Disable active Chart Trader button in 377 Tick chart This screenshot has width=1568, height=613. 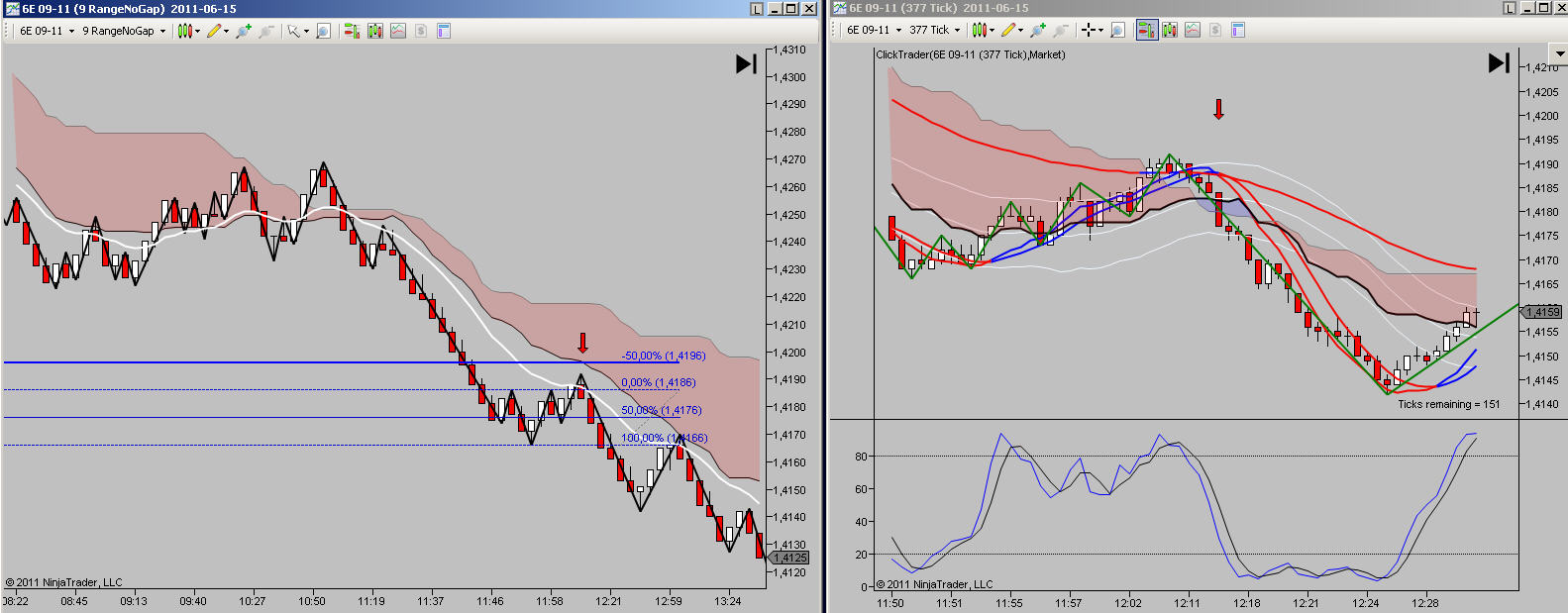tap(1146, 30)
